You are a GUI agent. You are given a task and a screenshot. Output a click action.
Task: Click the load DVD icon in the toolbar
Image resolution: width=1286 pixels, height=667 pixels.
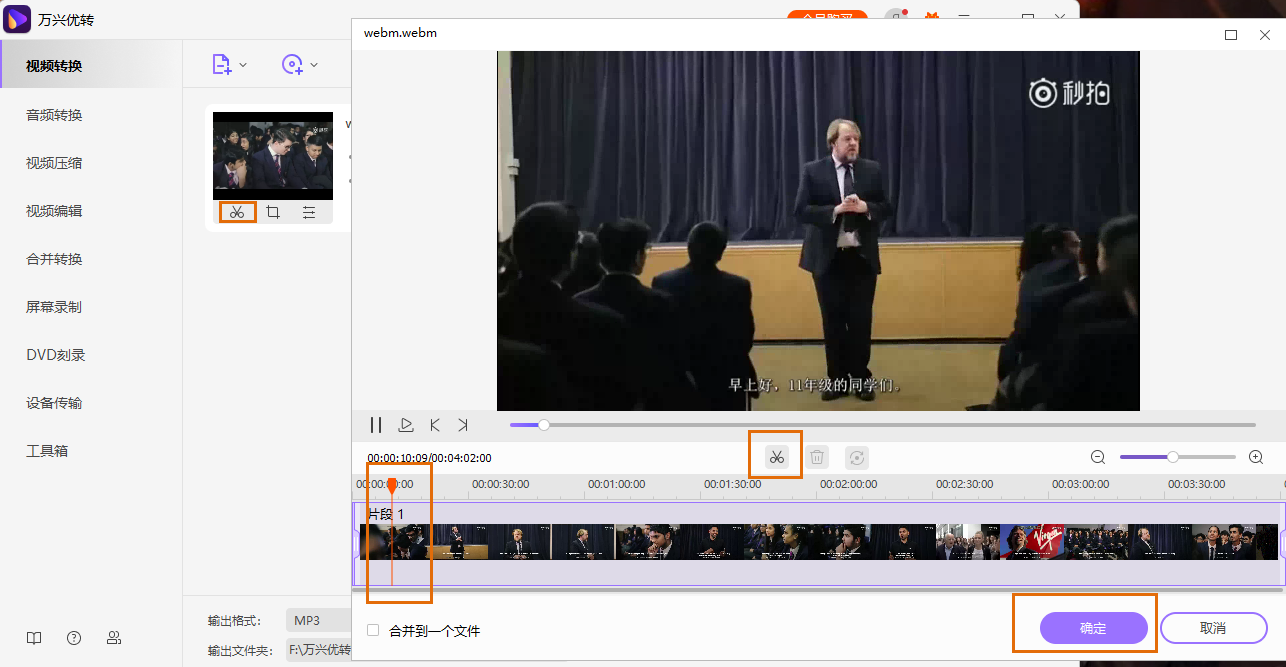point(292,63)
